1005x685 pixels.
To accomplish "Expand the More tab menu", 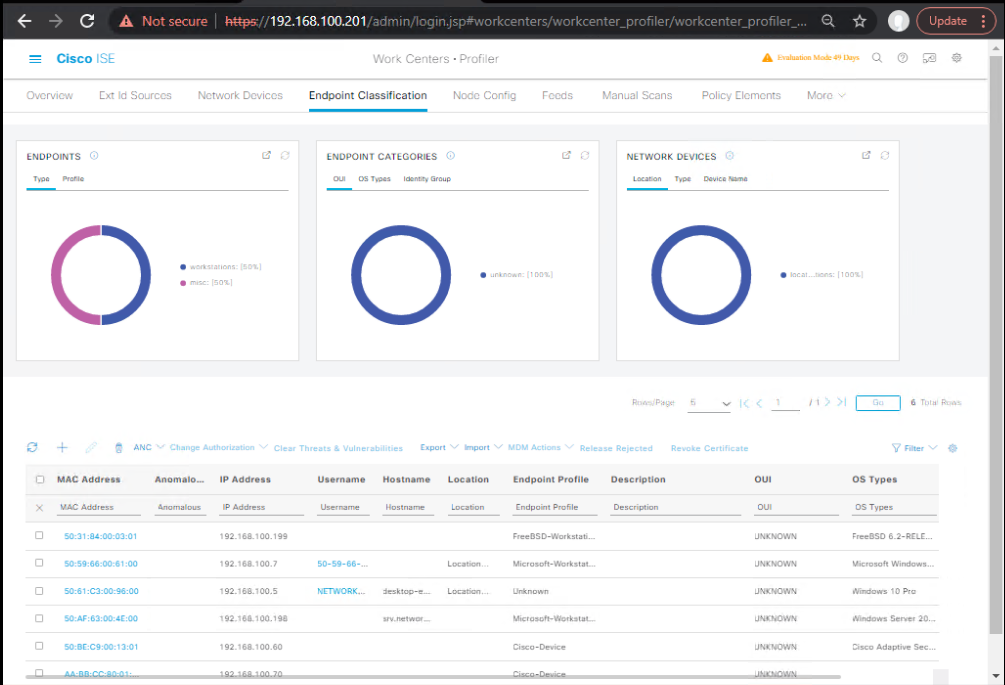I will (x=826, y=95).
